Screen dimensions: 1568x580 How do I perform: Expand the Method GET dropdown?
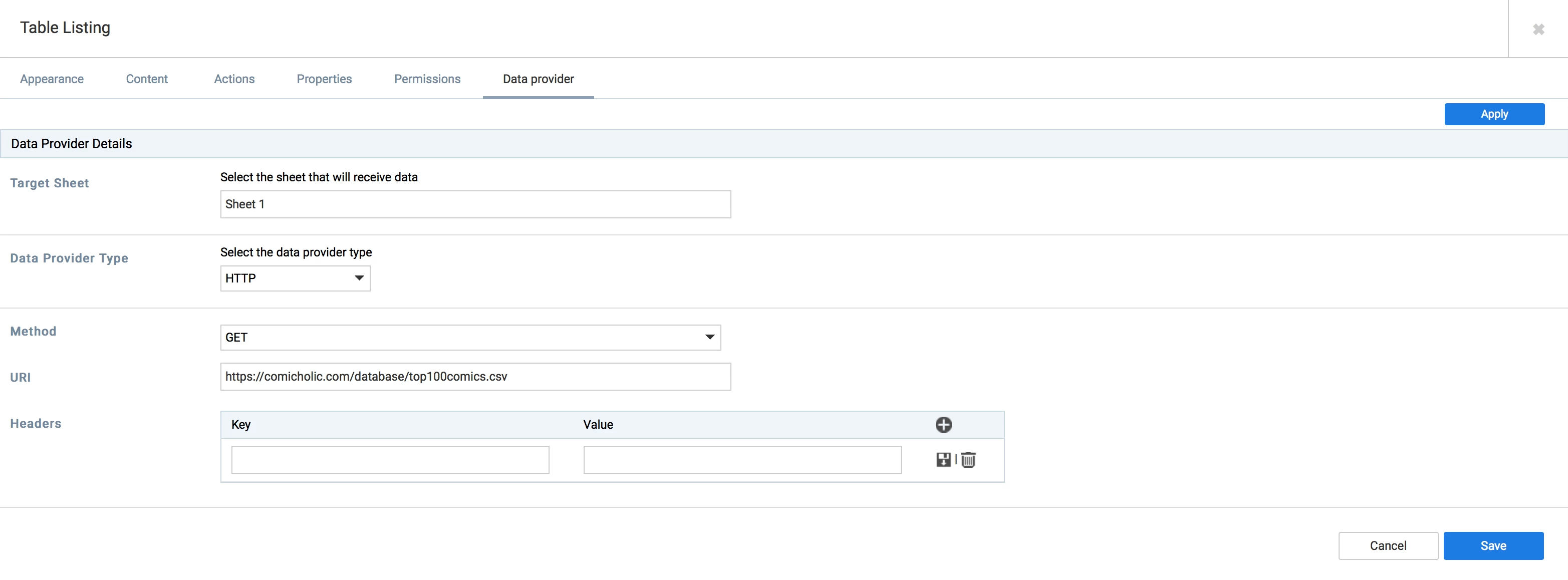470,337
